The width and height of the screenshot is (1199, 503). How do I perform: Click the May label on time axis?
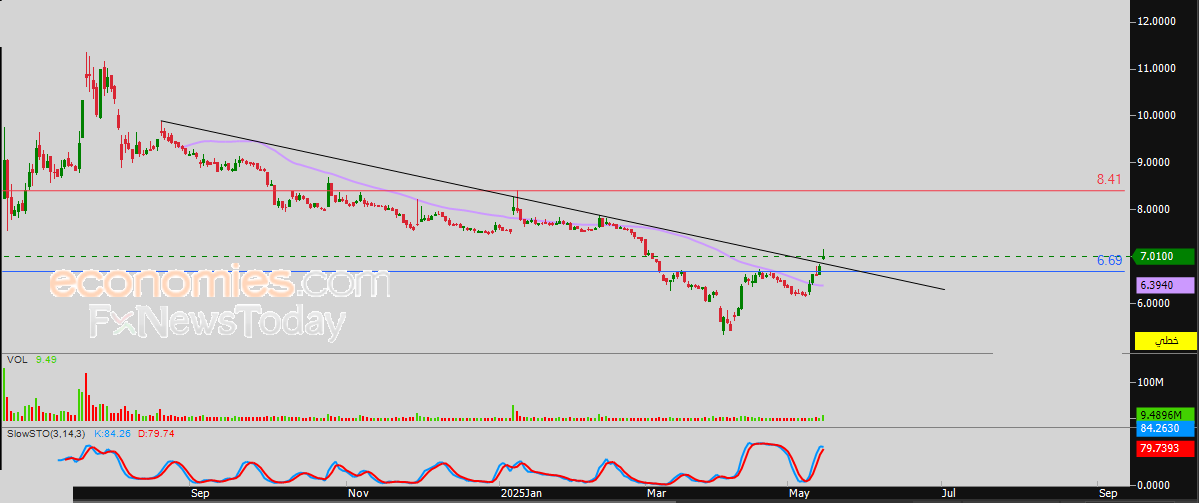[798, 495]
